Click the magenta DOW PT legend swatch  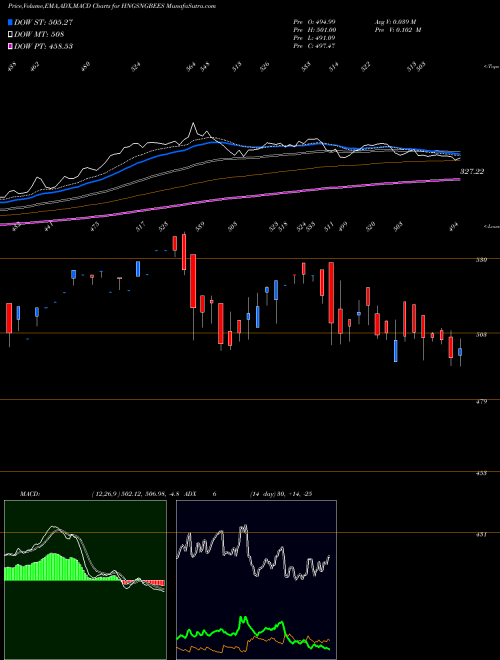pos(11,46)
